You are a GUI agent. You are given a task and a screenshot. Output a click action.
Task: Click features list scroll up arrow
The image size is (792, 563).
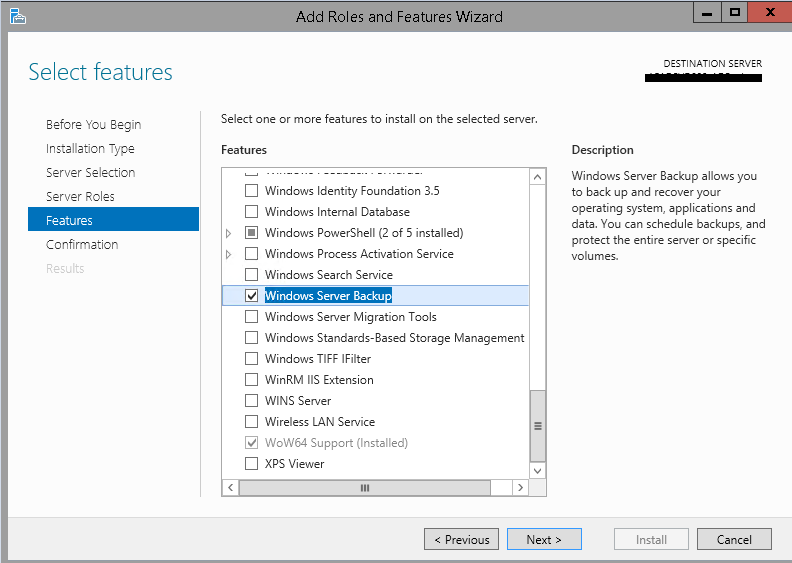[537, 177]
